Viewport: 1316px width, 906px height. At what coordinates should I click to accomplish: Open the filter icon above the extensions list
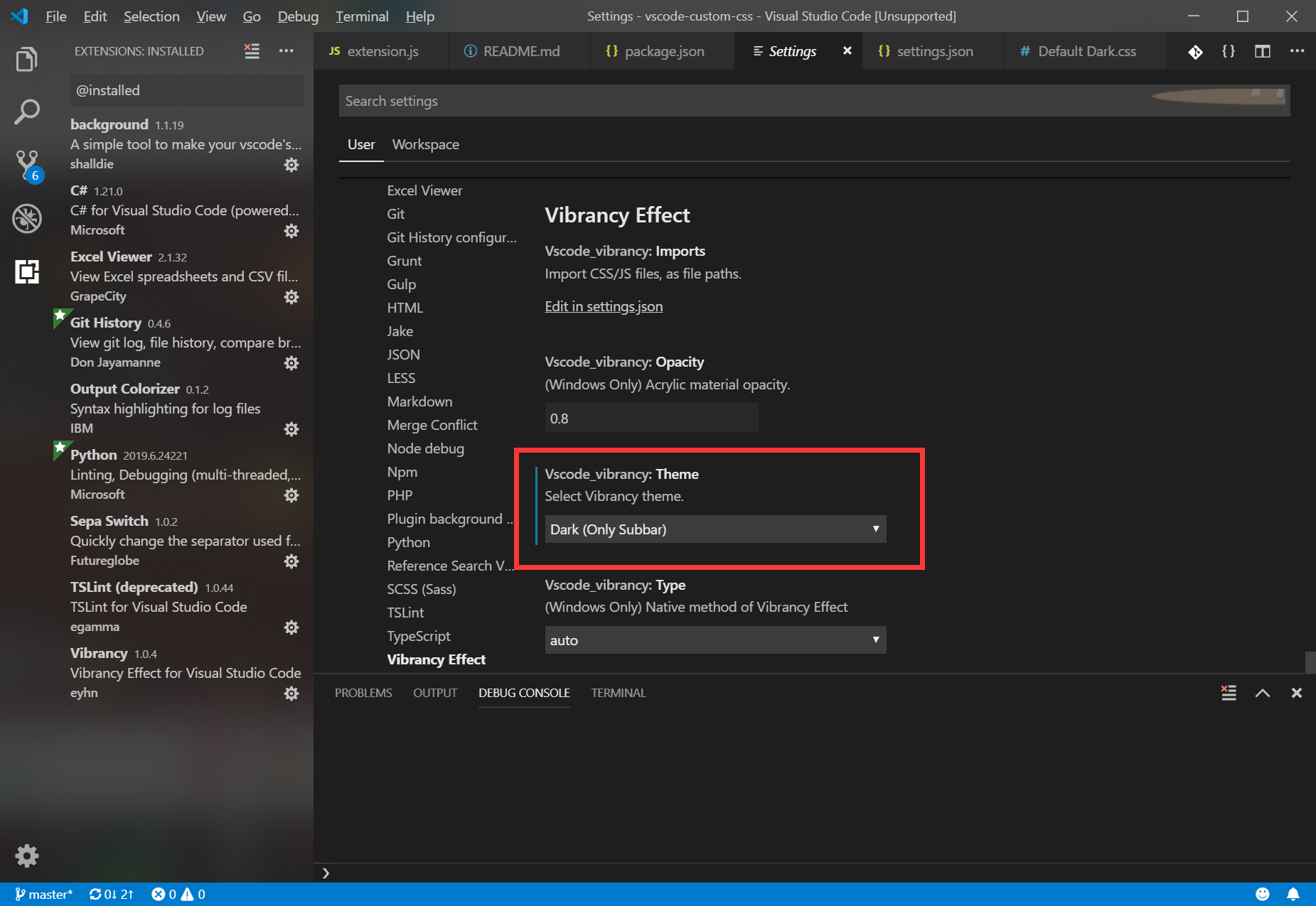pos(251,50)
